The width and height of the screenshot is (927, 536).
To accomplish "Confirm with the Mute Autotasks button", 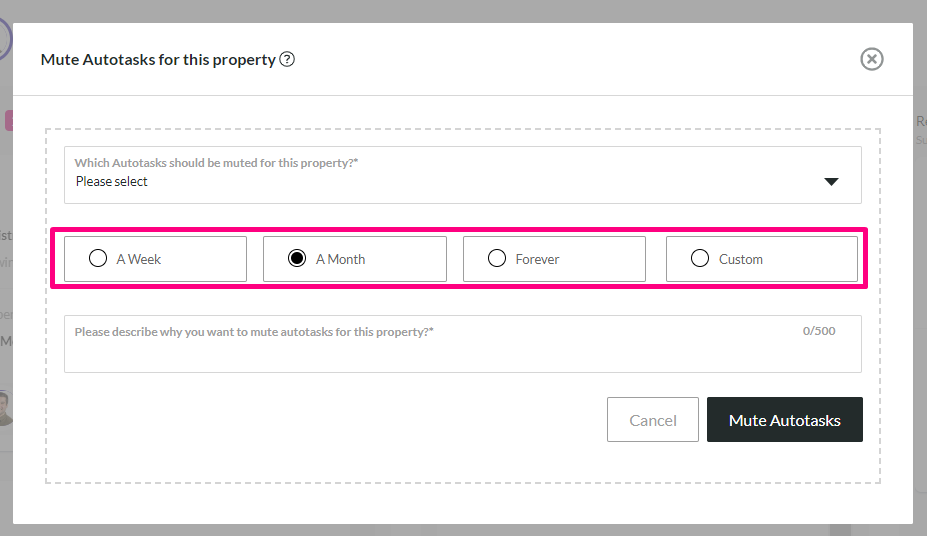I will click(785, 420).
